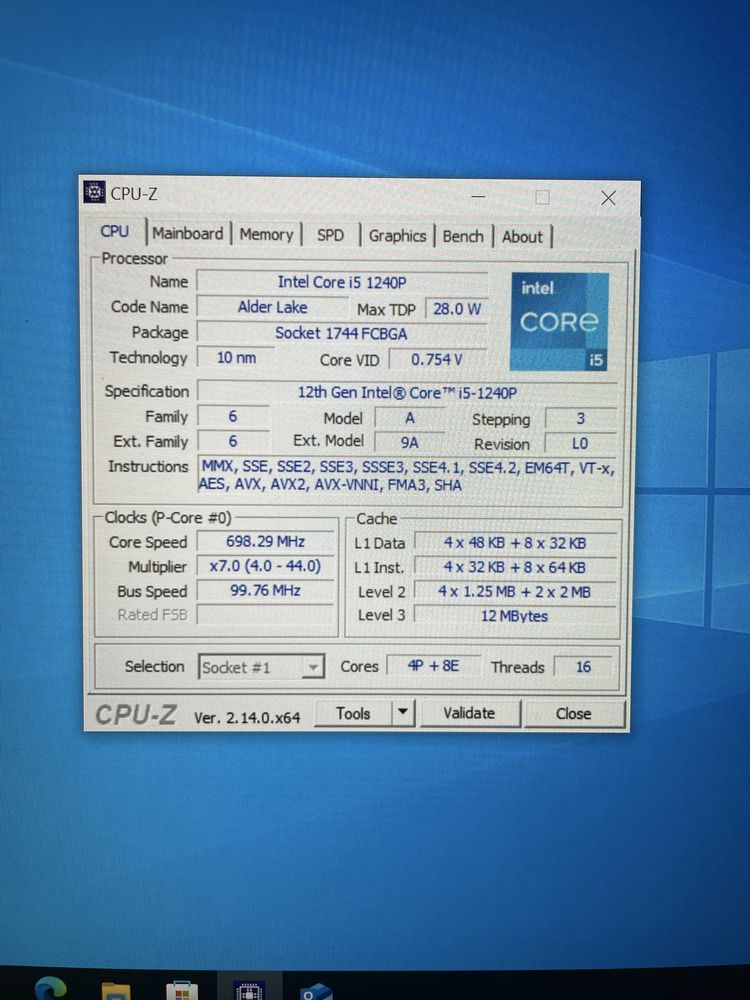Minimize the CPU-Z window
The image size is (750, 1000).
click(x=478, y=196)
